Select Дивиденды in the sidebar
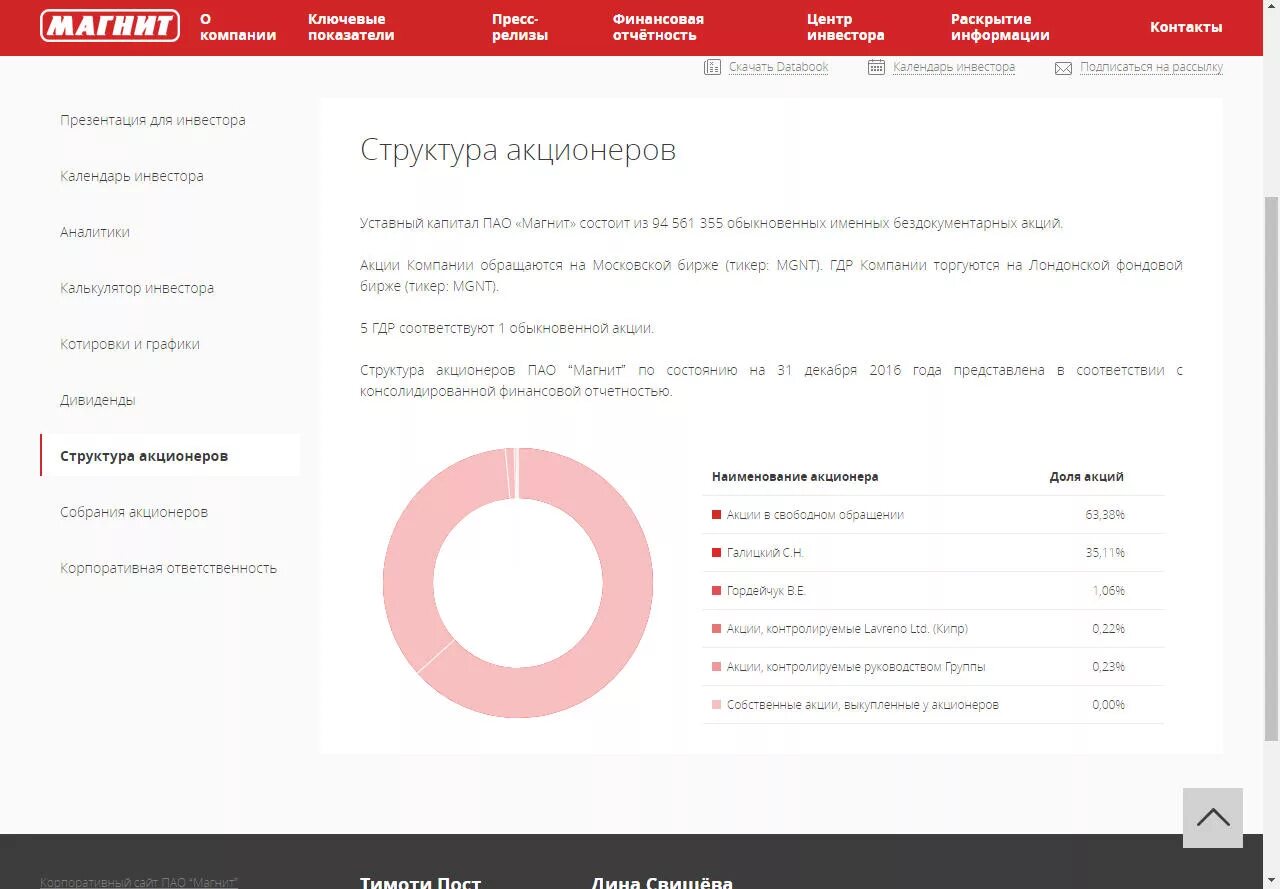The width and height of the screenshot is (1280, 889). (98, 400)
